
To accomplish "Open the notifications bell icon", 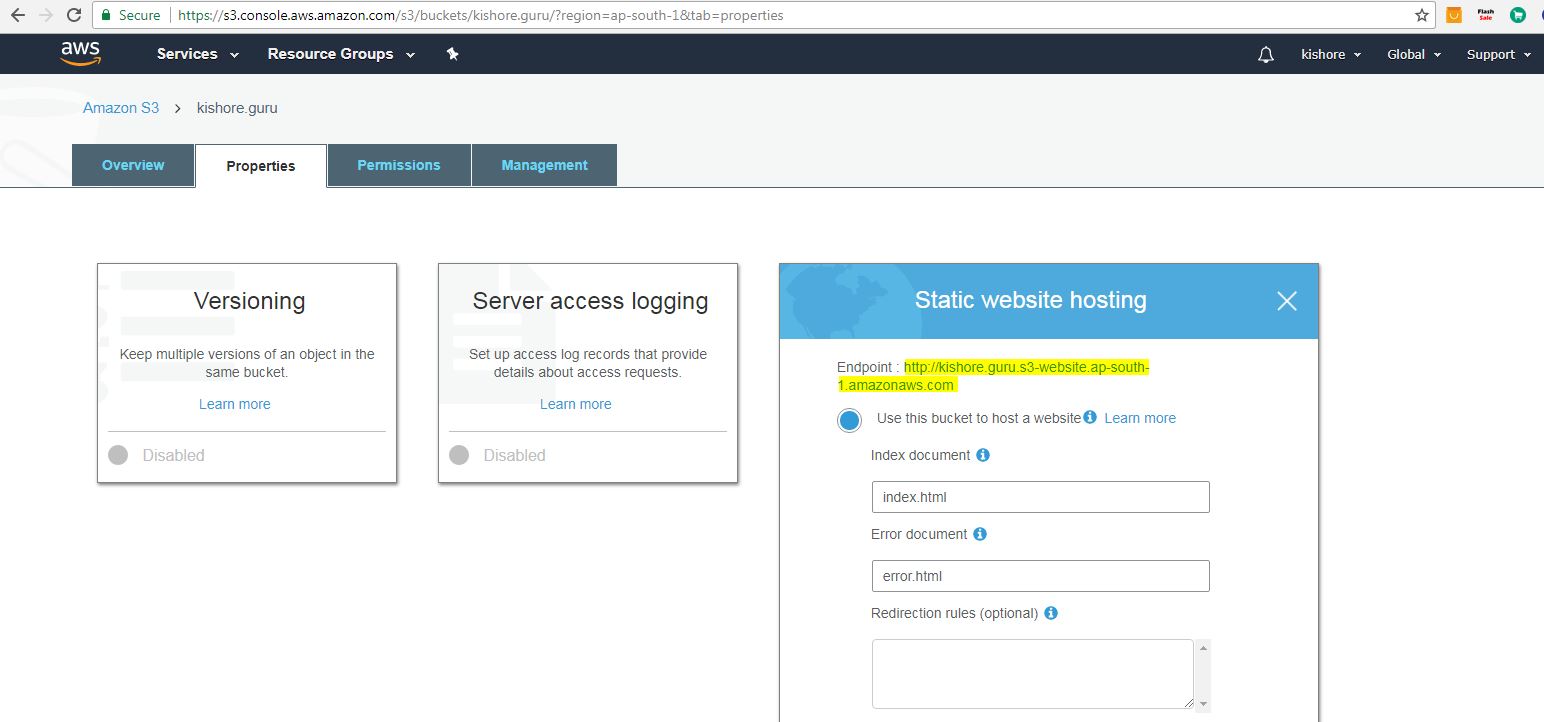I will pyautogui.click(x=1266, y=55).
